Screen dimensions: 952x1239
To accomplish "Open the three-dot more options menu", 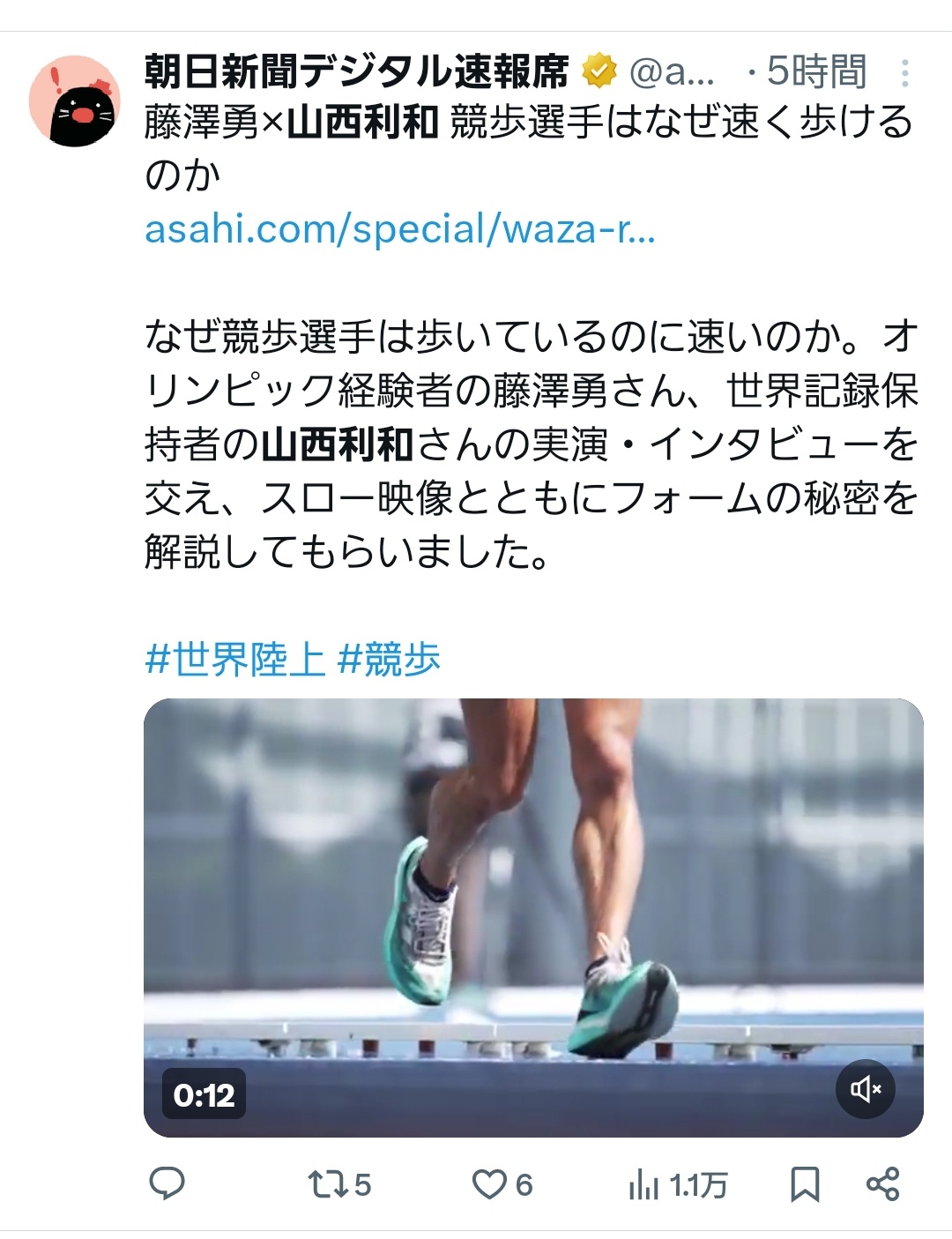I will 905,73.
